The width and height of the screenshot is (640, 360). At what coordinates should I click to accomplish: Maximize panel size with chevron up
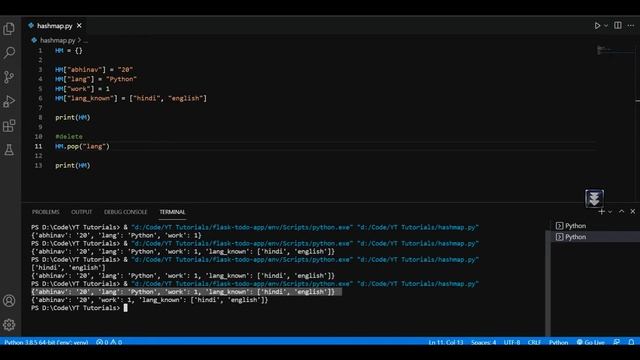(621, 211)
